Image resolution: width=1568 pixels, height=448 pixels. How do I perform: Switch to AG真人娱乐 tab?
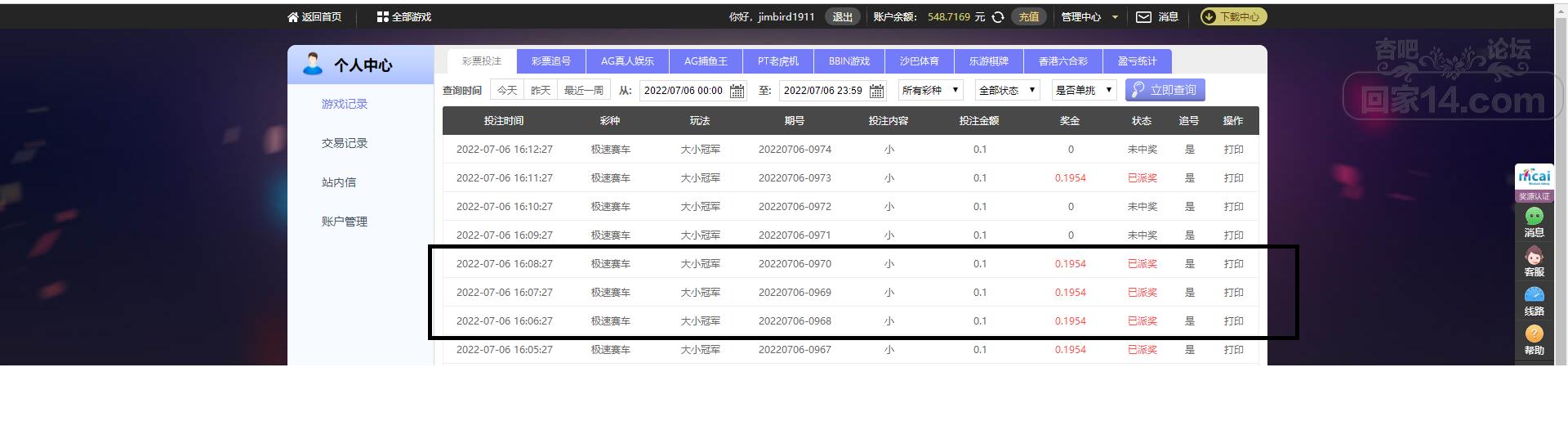click(x=627, y=61)
